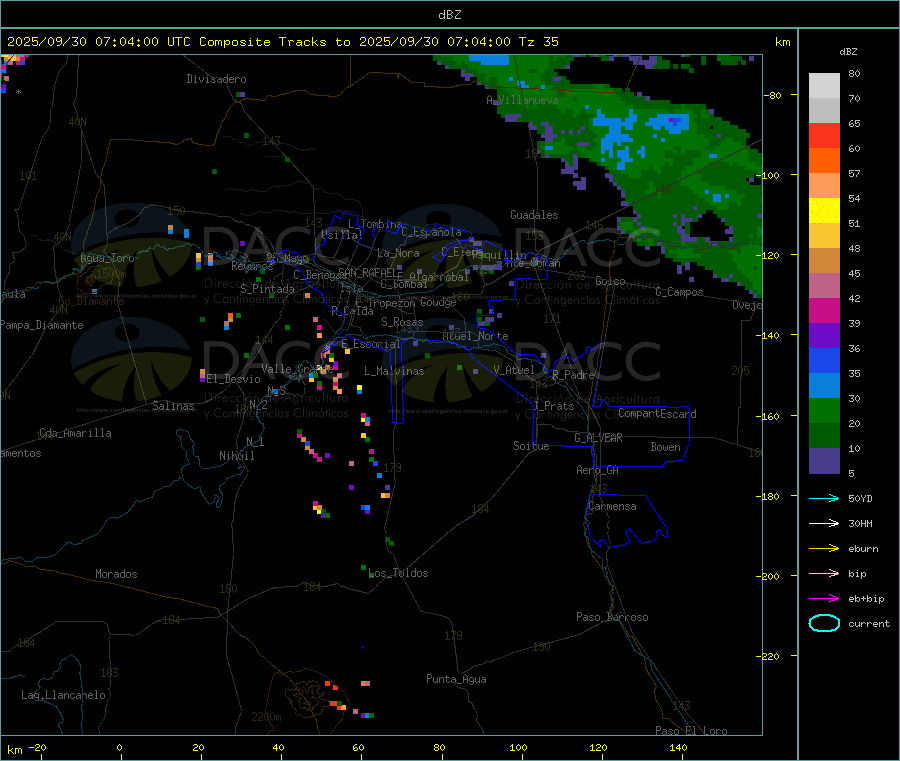Viewport: 900px width, 761px height.
Task: Click the C_Campos map label
Action: 680,292
